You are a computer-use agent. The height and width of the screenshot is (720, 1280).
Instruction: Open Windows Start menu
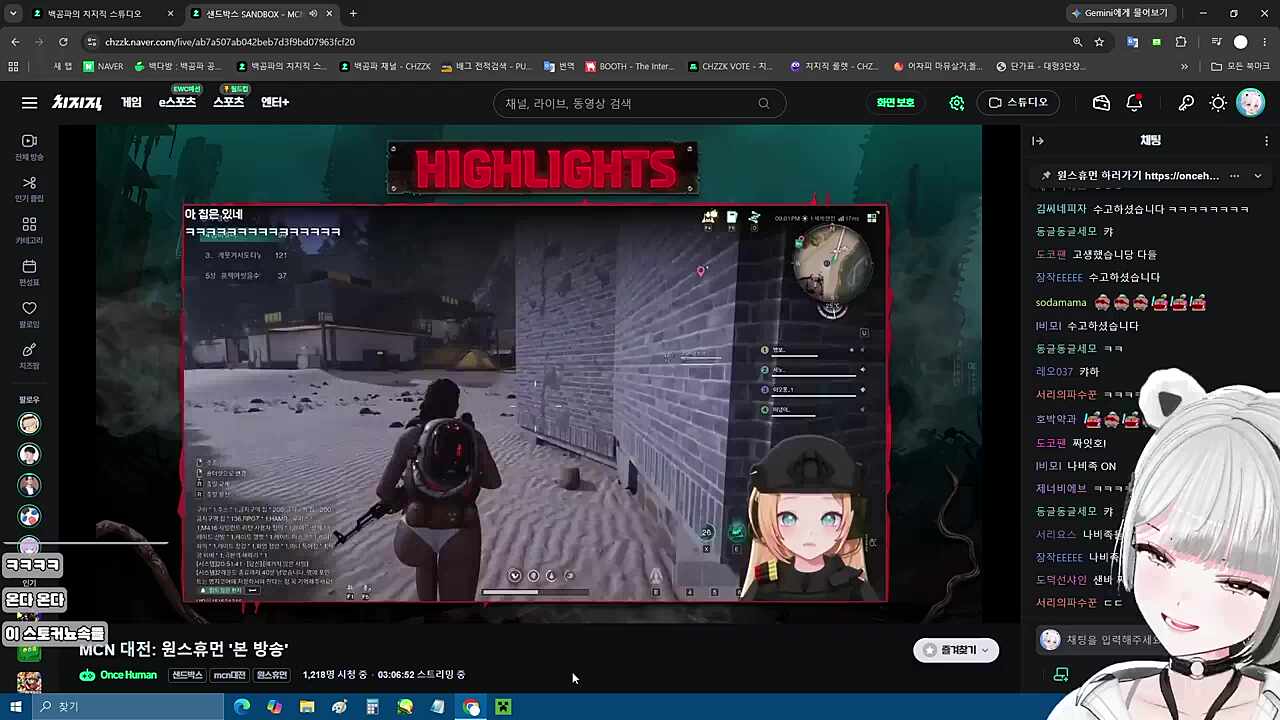tap(15, 707)
